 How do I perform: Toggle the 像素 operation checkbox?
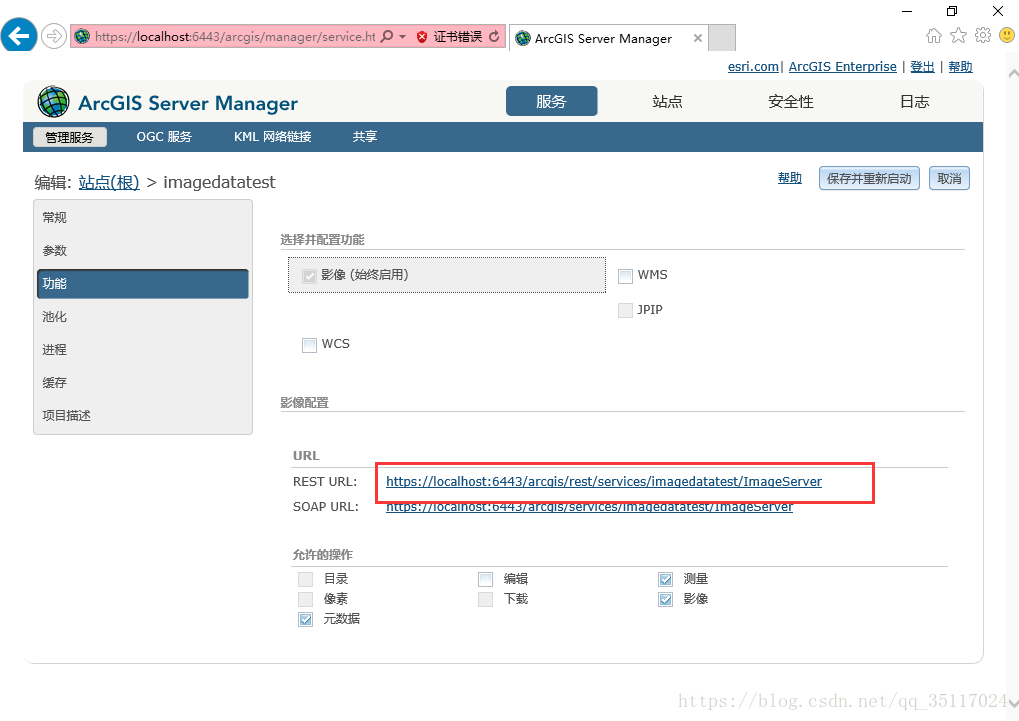tap(305, 599)
